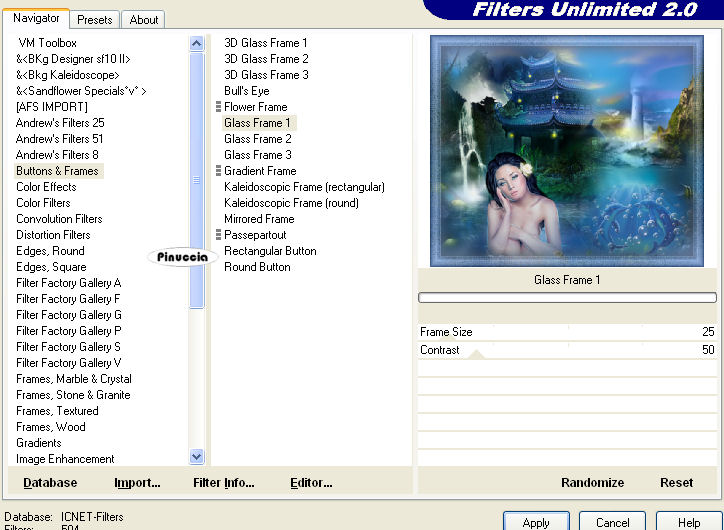The width and height of the screenshot is (724, 530).
Task: Choose the Glass Frame 2 filter
Action: point(258,139)
